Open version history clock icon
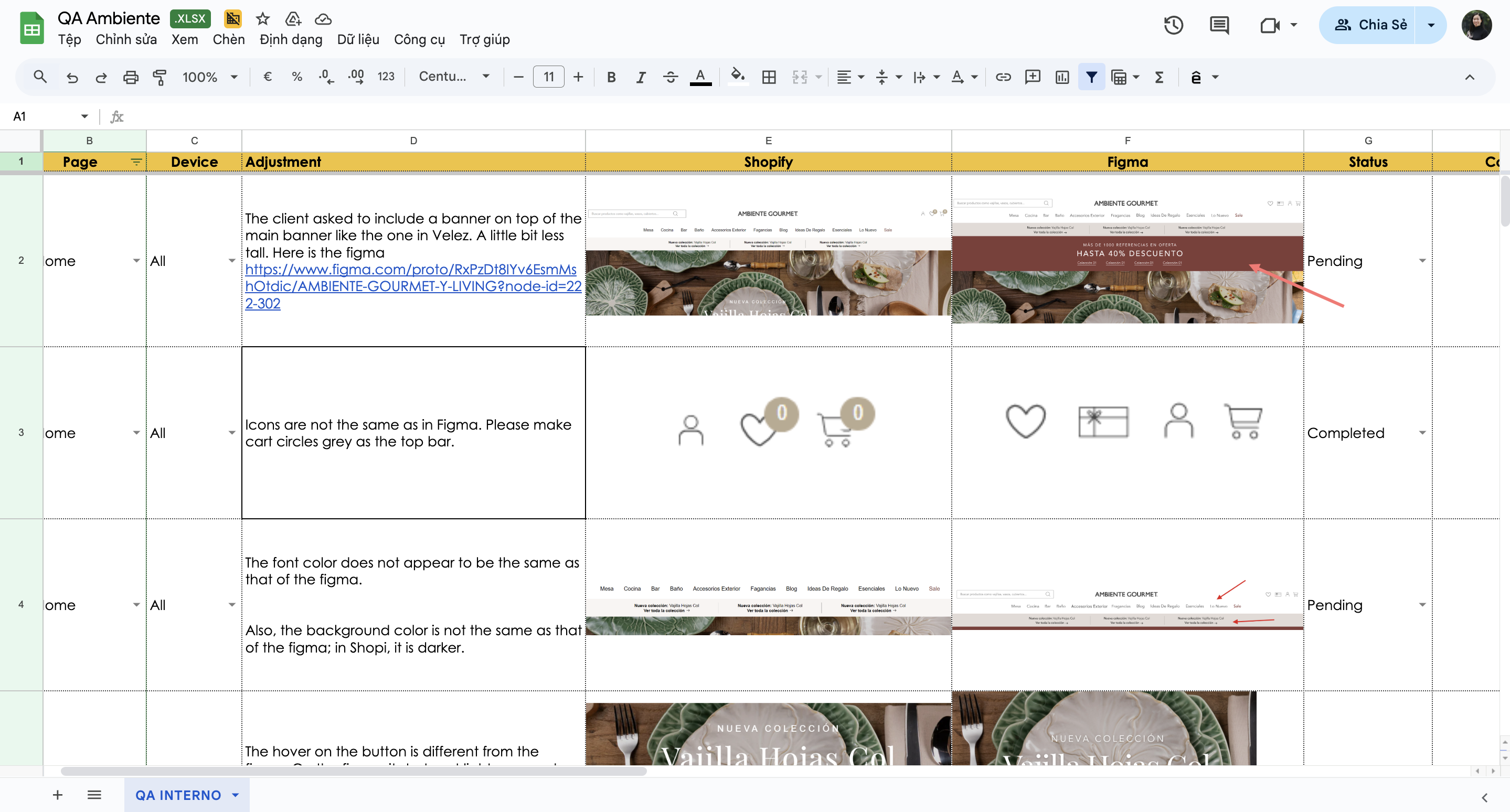Image resolution: width=1510 pixels, height=812 pixels. pyautogui.click(x=1174, y=25)
